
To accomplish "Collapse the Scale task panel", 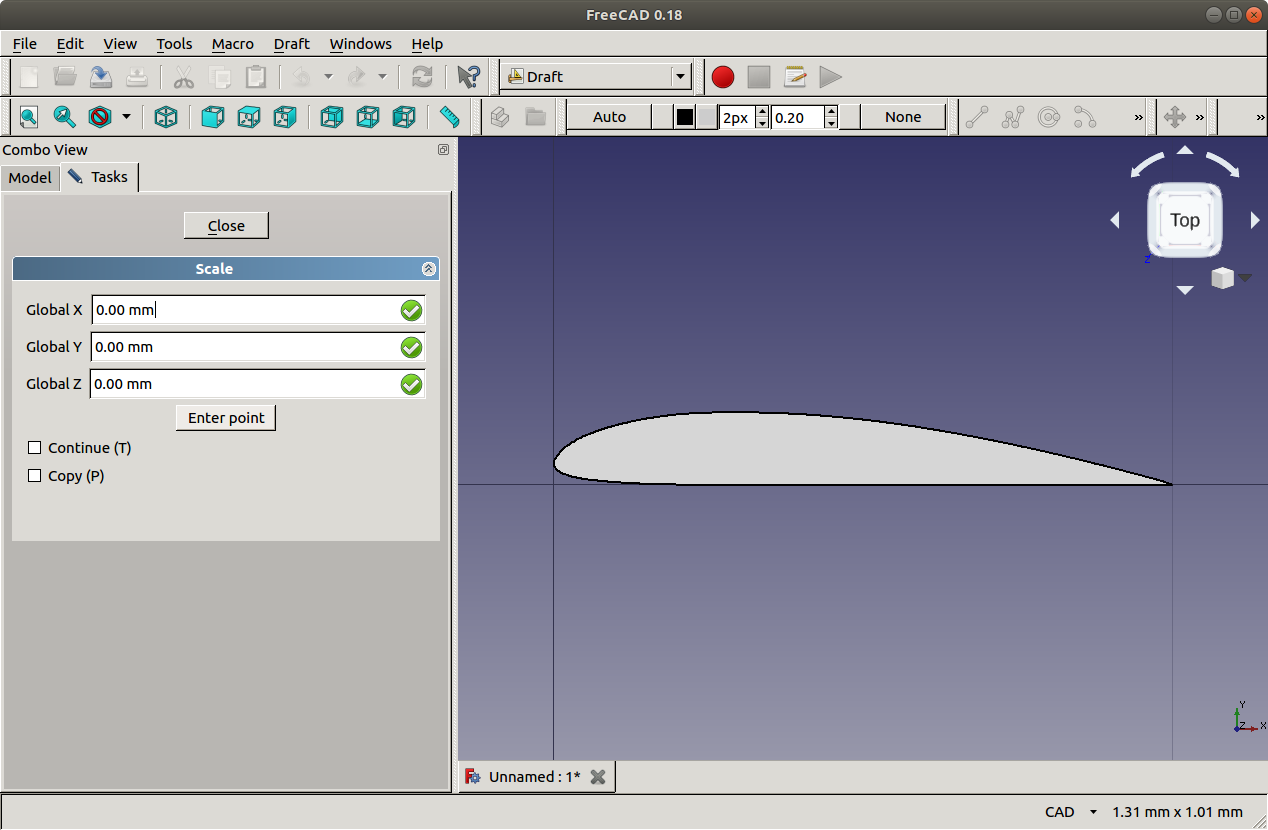I will 428,269.
